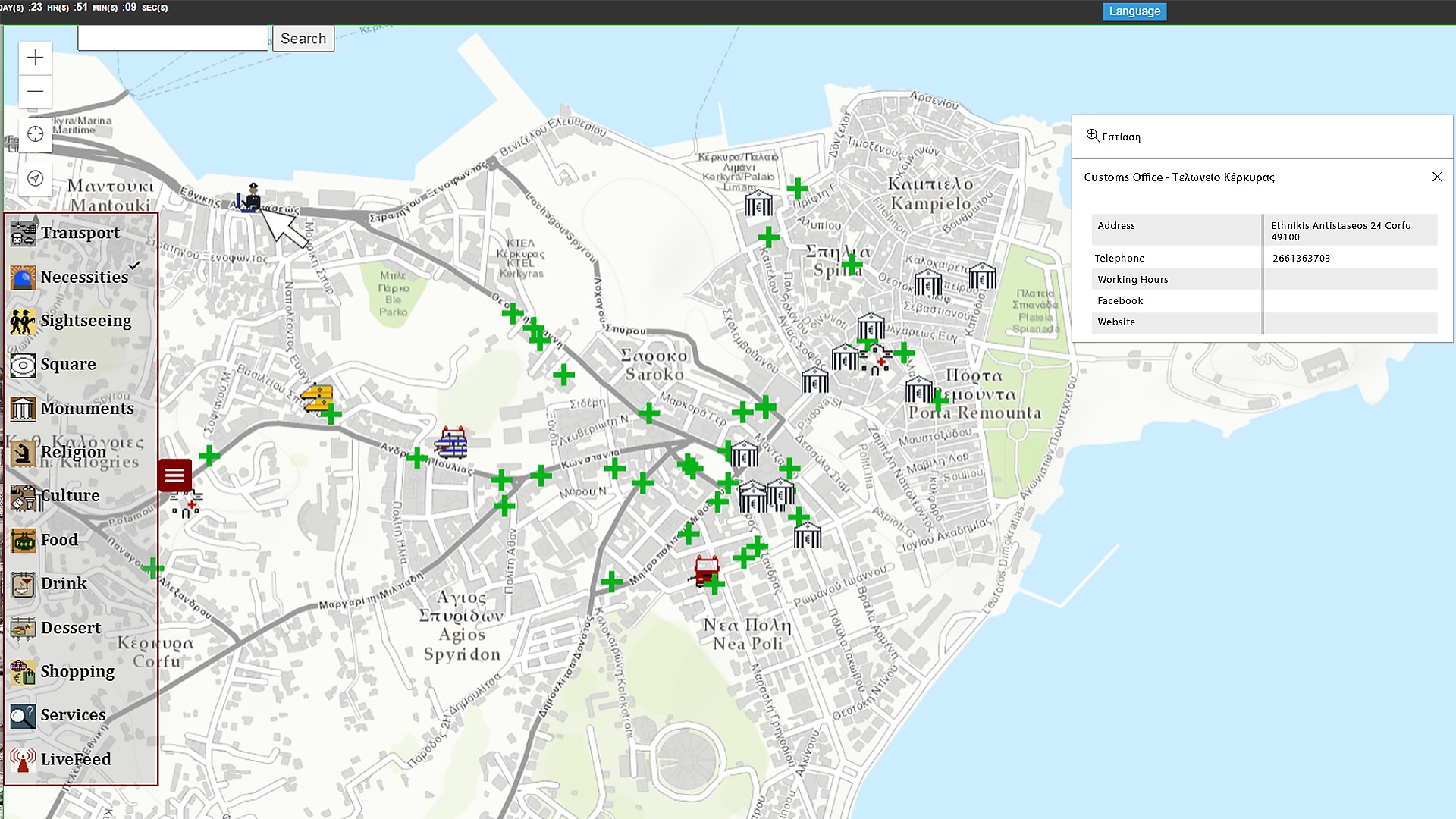Click the Facebook row label
Image resolution: width=1456 pixels, height=819 pixels.
(1120, 301)
